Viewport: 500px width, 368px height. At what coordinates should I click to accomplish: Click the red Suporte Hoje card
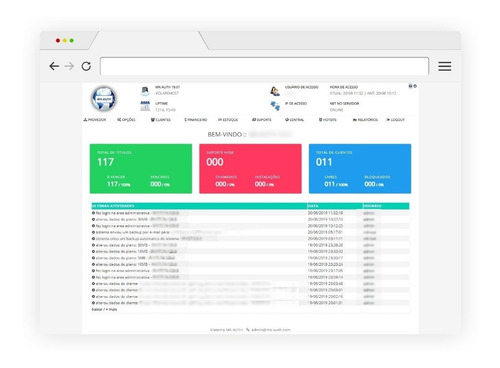250,169
